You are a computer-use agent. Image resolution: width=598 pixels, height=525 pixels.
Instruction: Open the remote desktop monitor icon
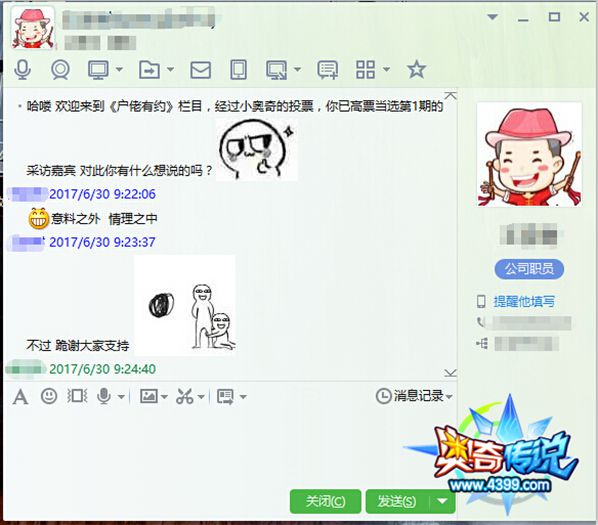pos(98,70)
